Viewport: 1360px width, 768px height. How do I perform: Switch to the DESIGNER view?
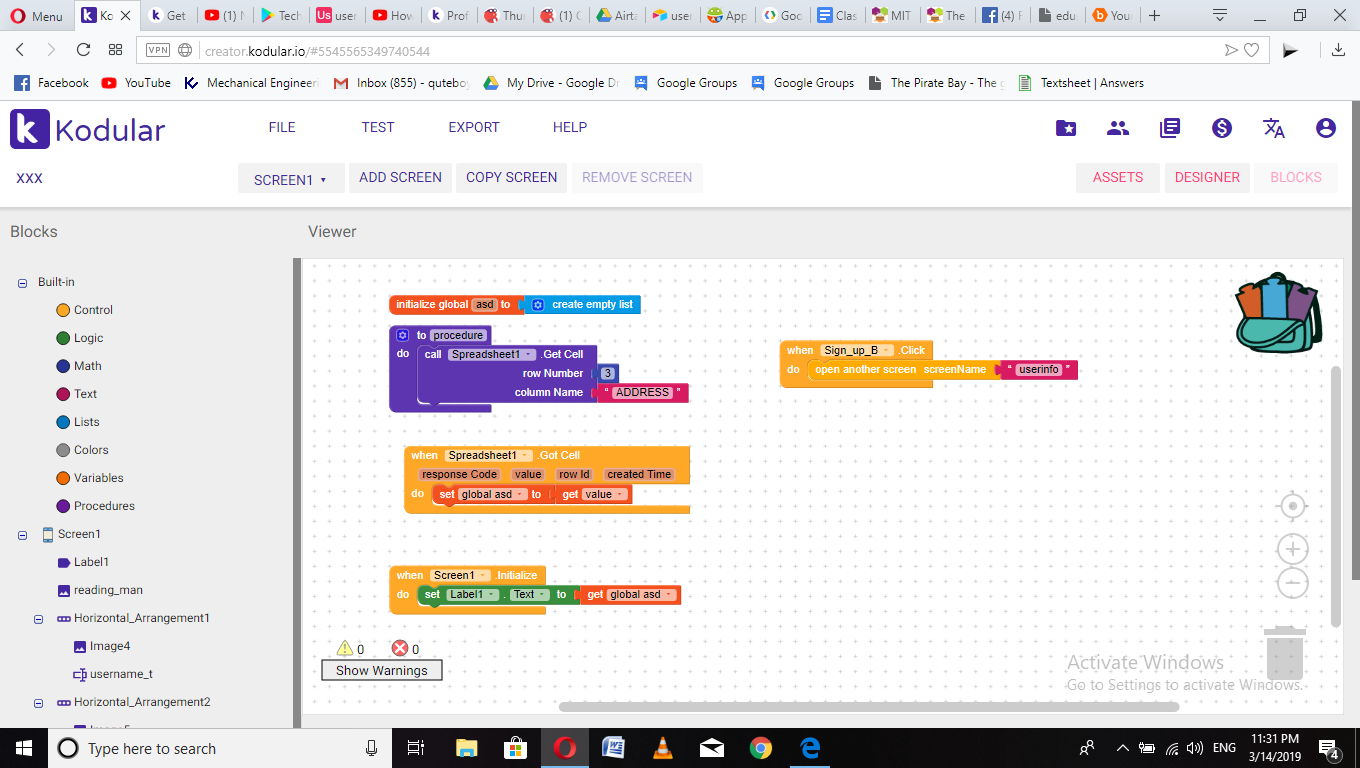[1207, 177]
